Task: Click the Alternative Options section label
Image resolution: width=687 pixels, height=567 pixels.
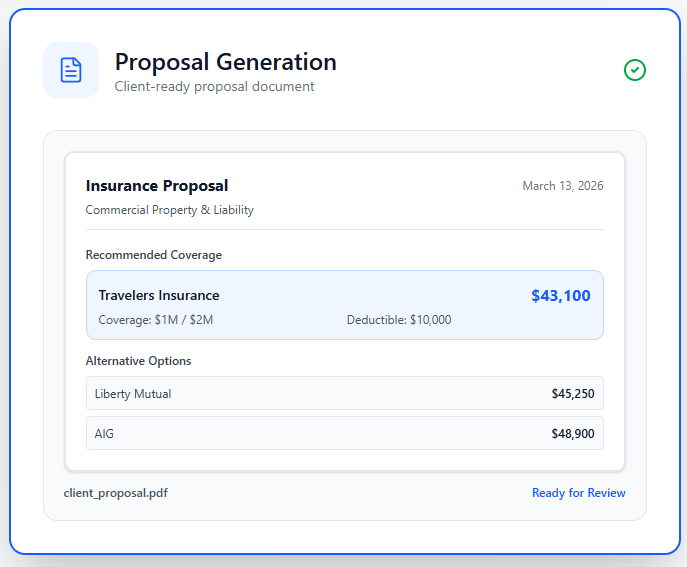Action: tap(138, 361)
